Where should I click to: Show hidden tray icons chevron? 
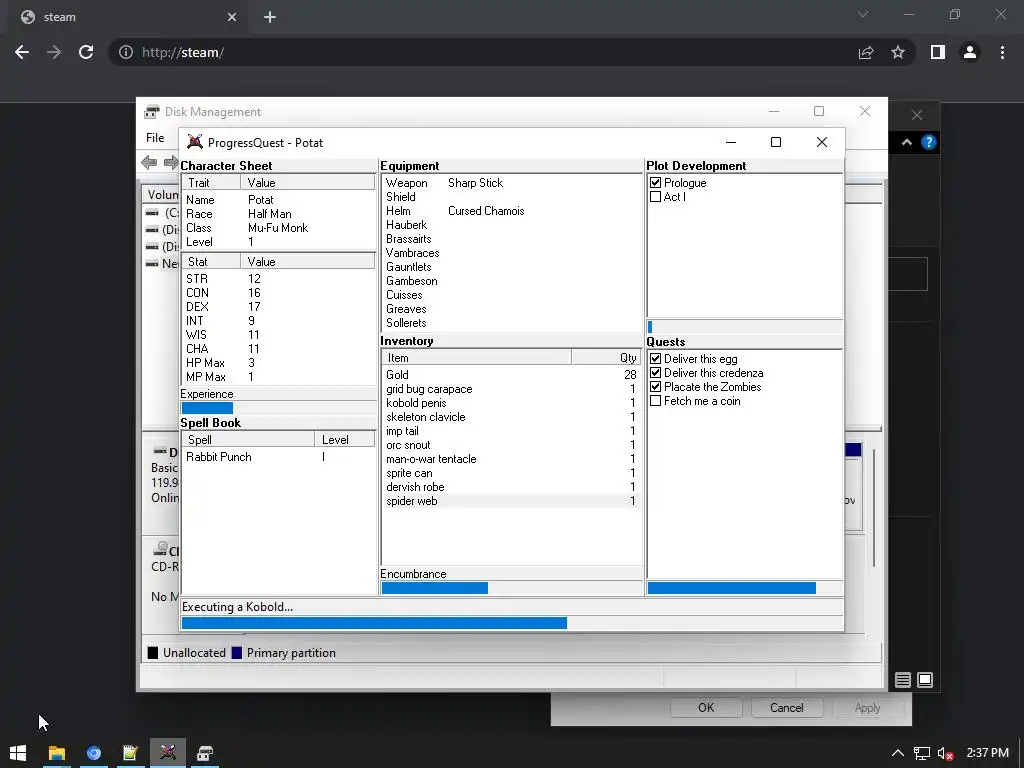898,753
